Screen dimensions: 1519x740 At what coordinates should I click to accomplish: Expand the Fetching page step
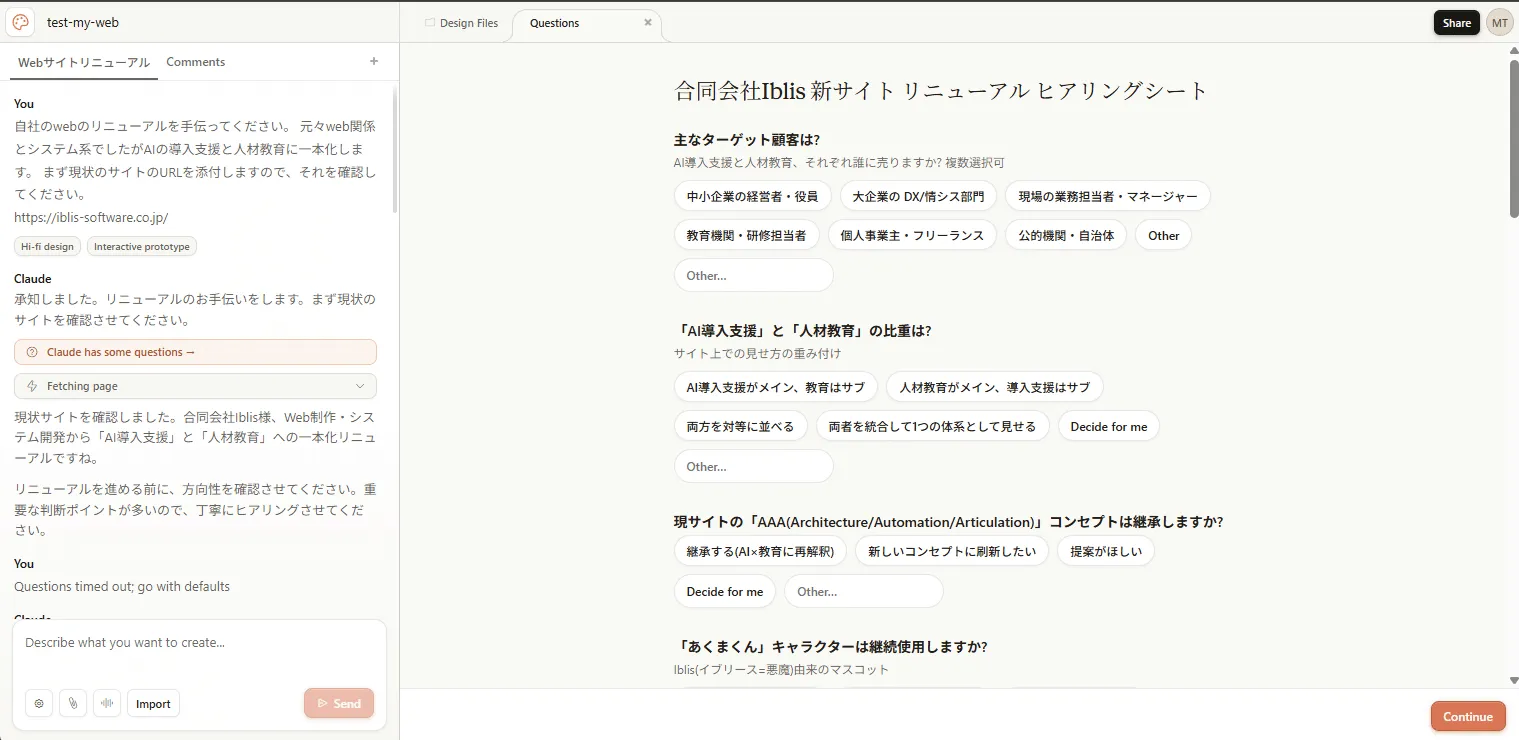pyautogui.click(x=195, y=386)
